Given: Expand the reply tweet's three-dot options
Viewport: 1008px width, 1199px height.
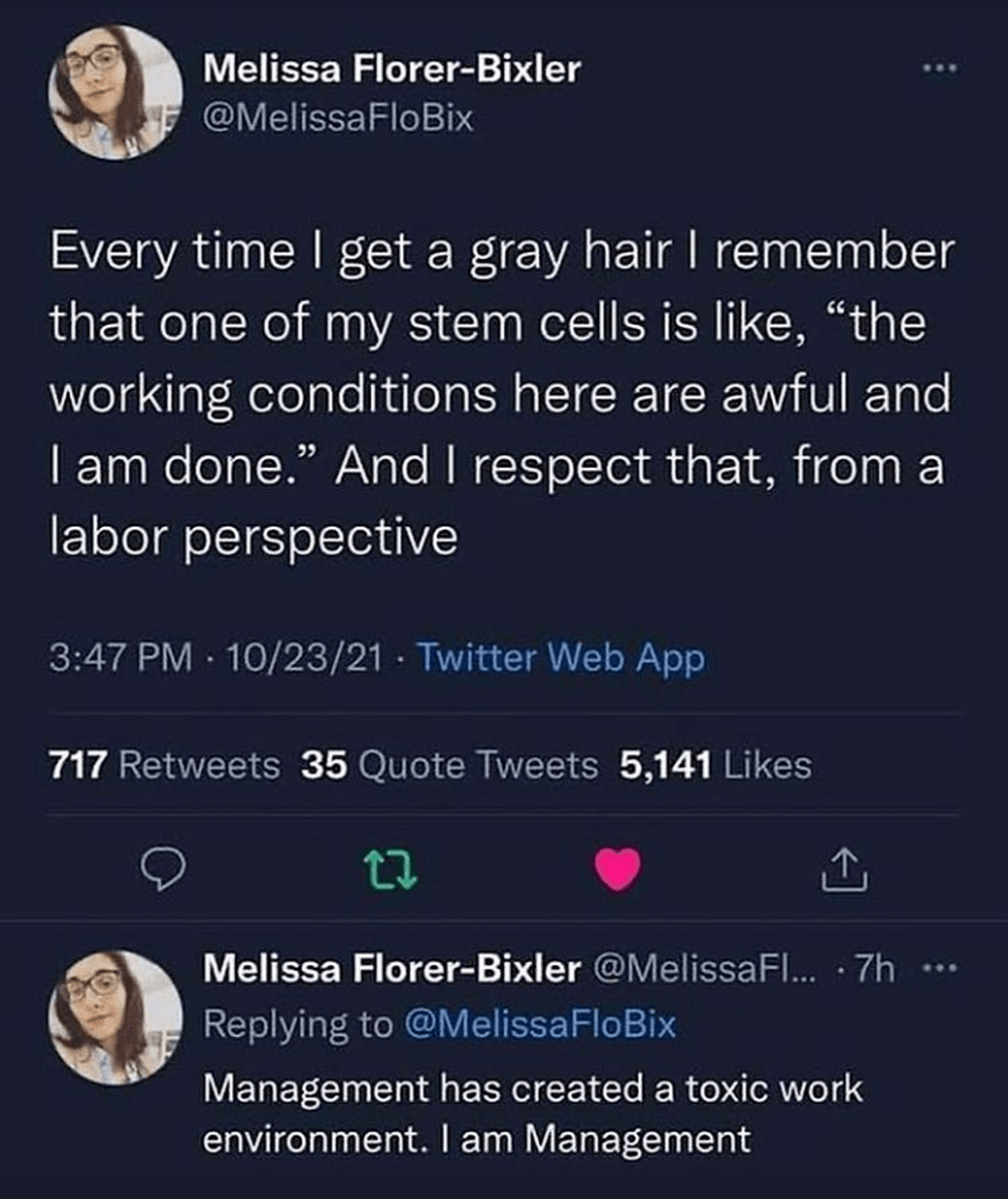Looking at the screenshot, I should [939, 970].
